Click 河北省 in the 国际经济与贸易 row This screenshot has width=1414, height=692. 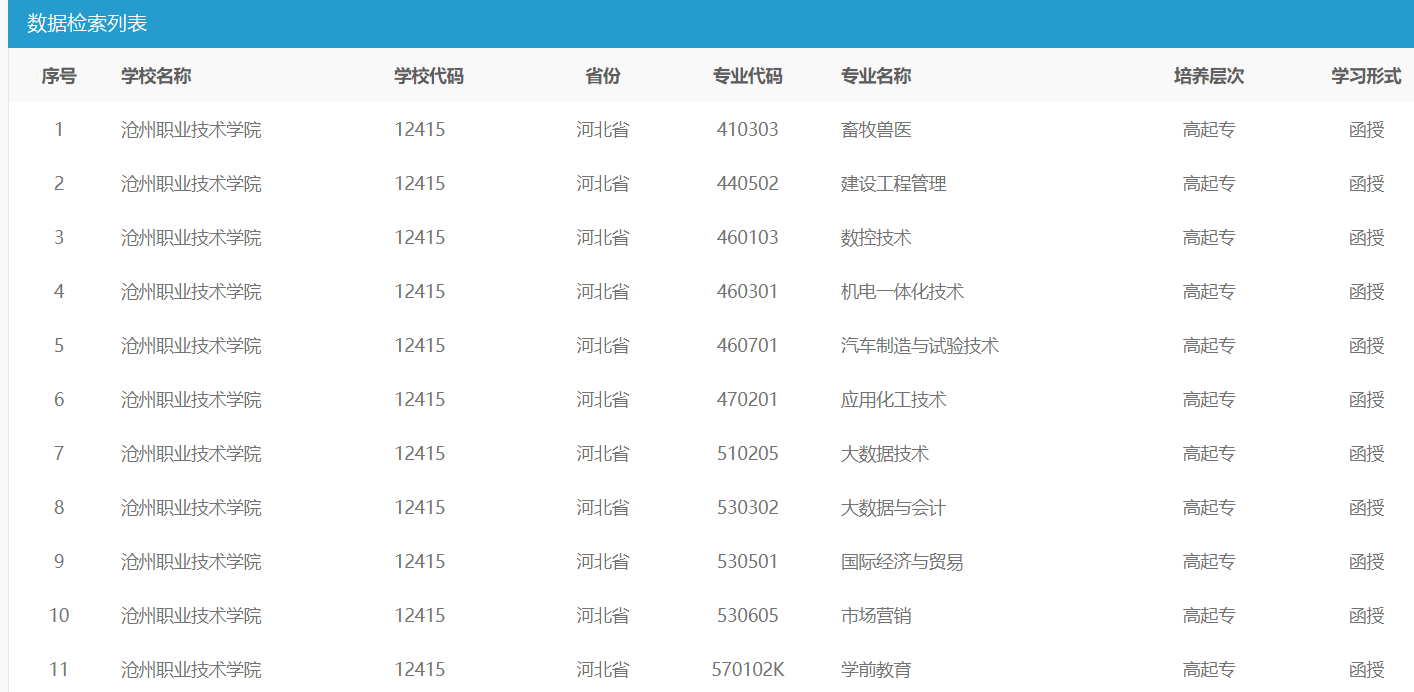603,562
